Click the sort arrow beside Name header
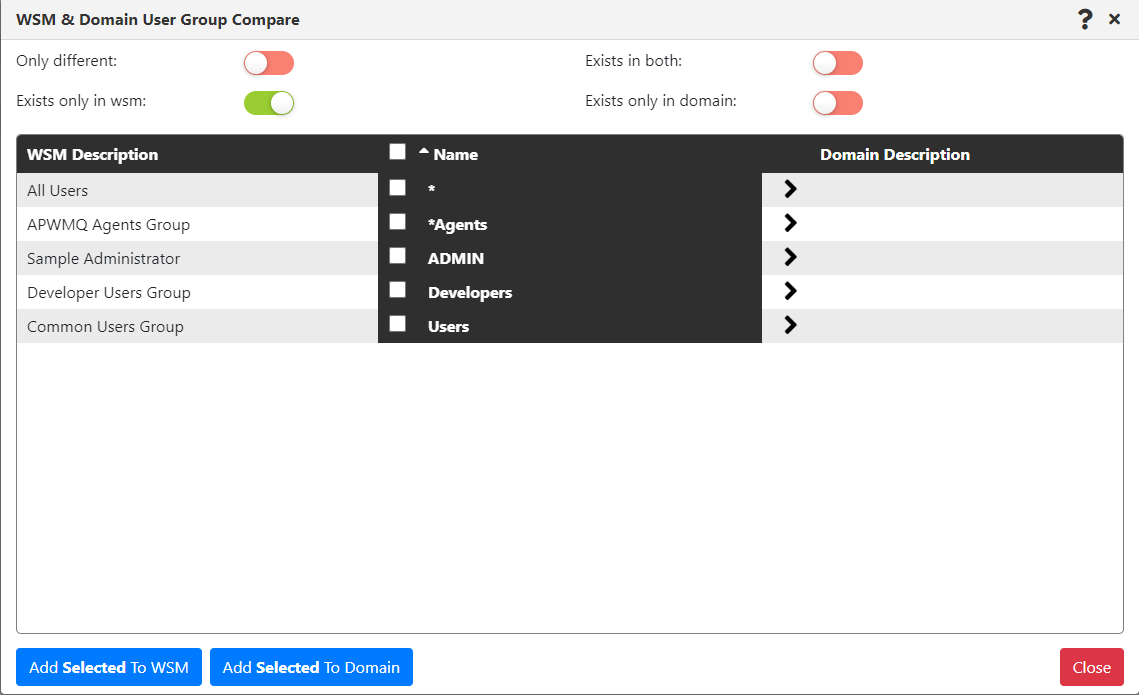The image size is (1139, 695). (x=424, y=152)
